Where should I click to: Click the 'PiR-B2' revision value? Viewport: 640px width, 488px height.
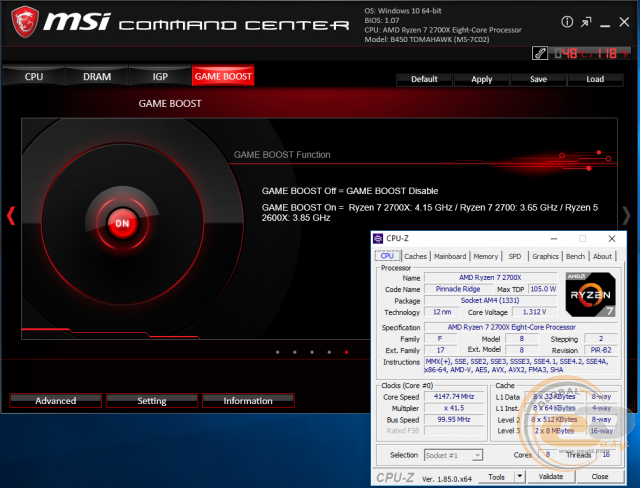[x=601, y=350]
